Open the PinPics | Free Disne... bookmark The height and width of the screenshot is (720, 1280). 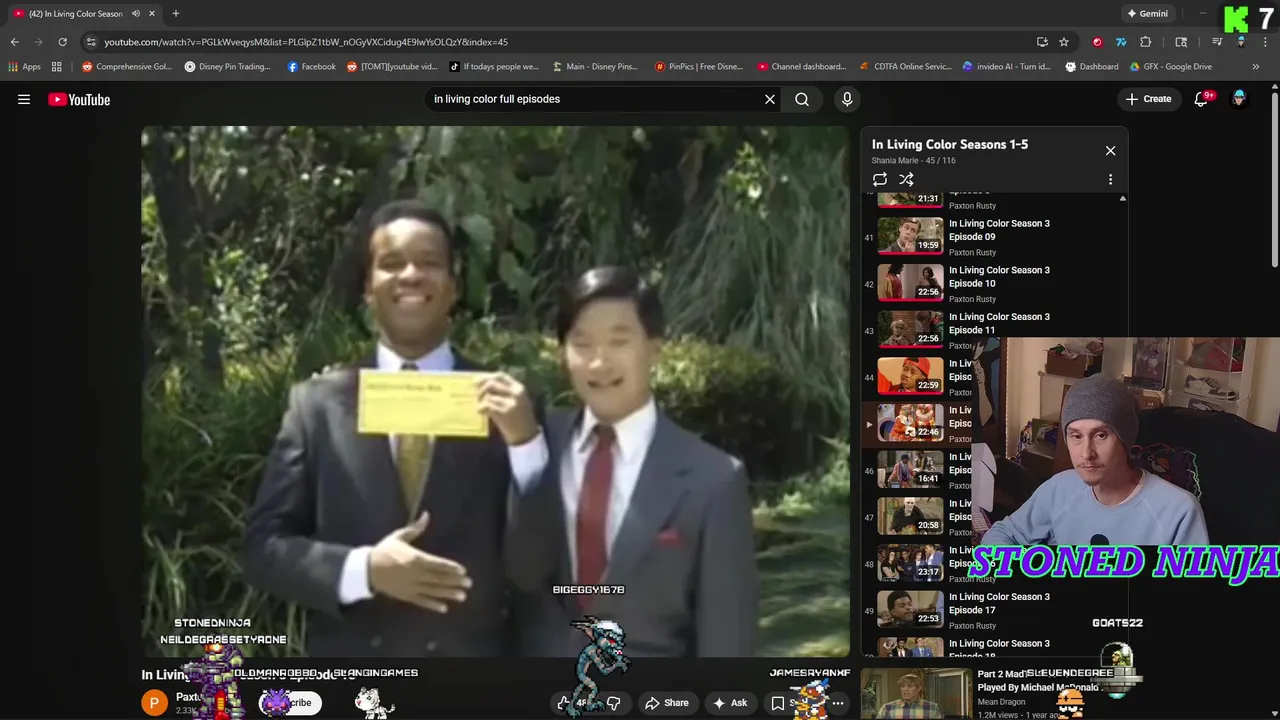pyautogui.click(x=698, y=67)
